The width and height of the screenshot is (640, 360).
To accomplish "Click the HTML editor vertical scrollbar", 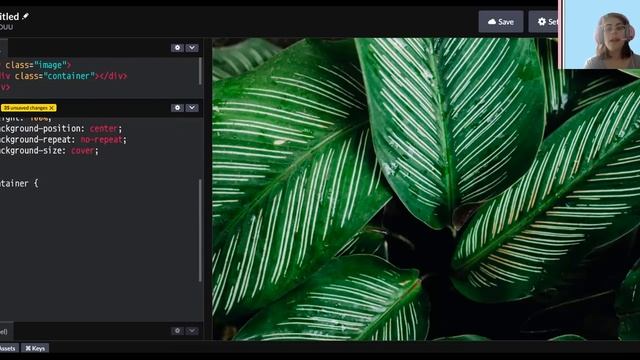I will [200, 71].
